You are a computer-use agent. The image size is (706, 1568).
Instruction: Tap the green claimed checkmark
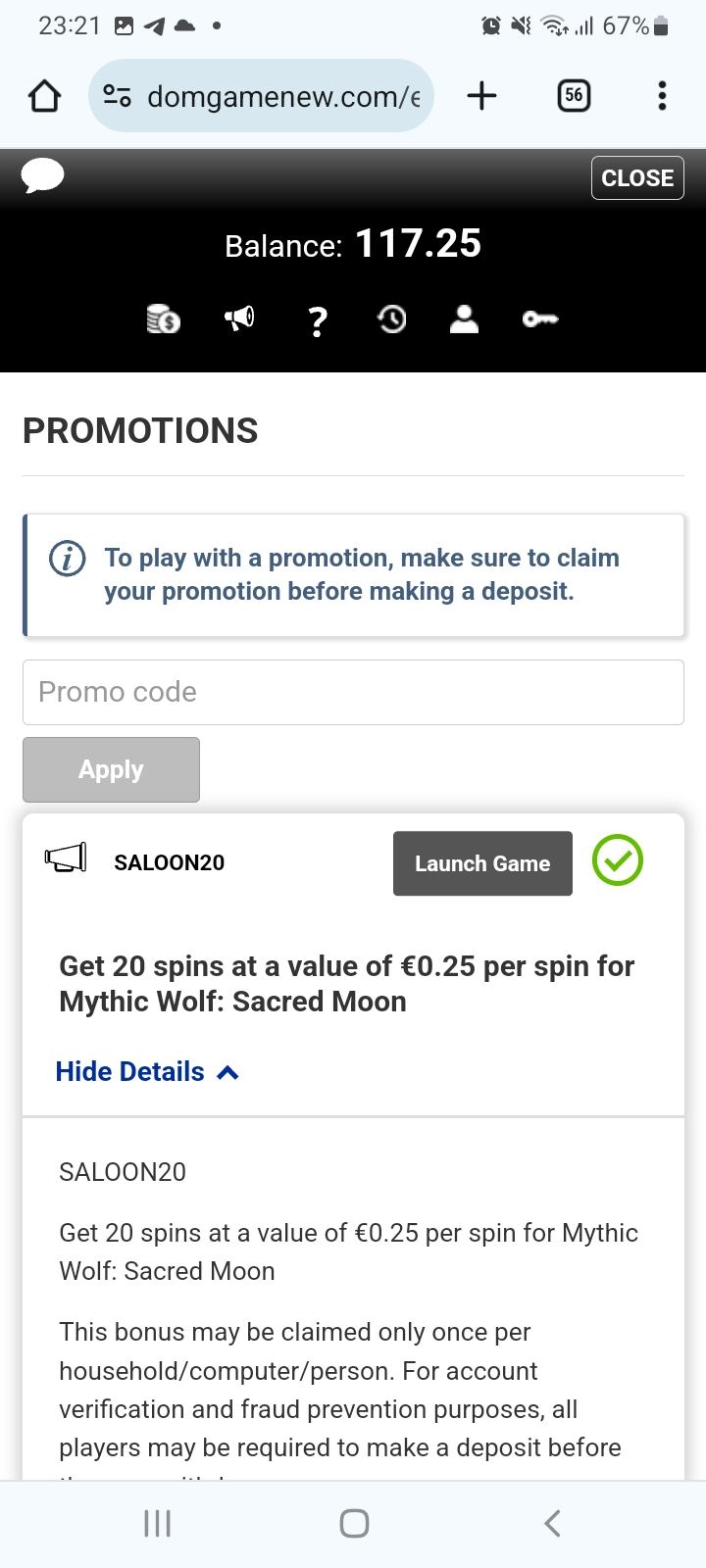pos(618,860)
